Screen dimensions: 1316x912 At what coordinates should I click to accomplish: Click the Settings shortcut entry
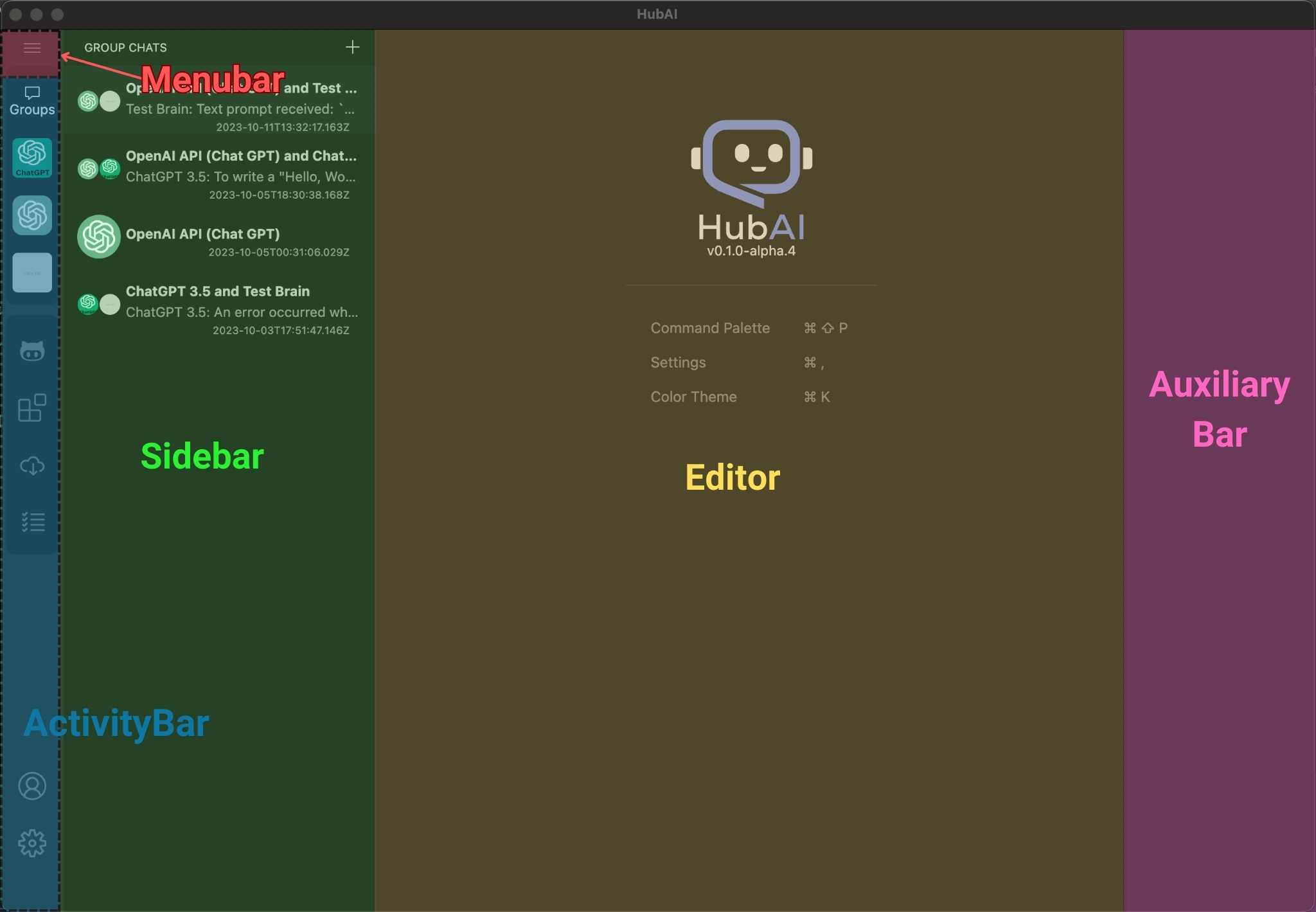(737, 362)
